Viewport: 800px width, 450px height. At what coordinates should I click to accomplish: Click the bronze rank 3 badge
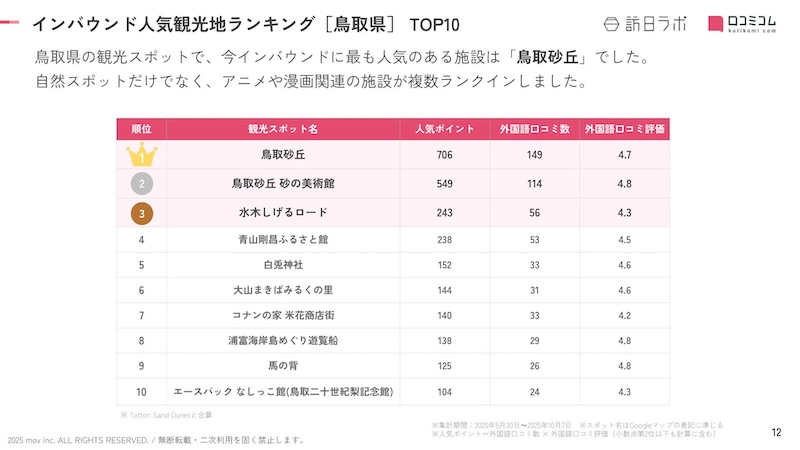tap(142, 213)
